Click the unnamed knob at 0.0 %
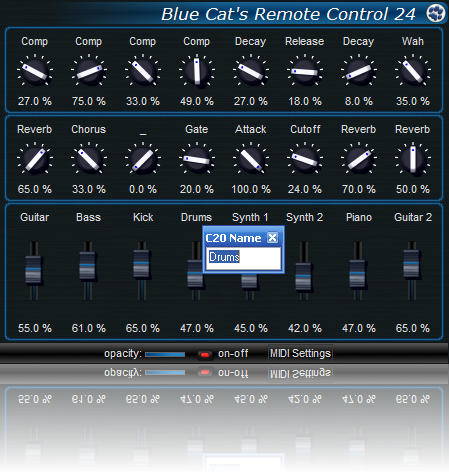449x473 pixels. (x=143, y=159)
